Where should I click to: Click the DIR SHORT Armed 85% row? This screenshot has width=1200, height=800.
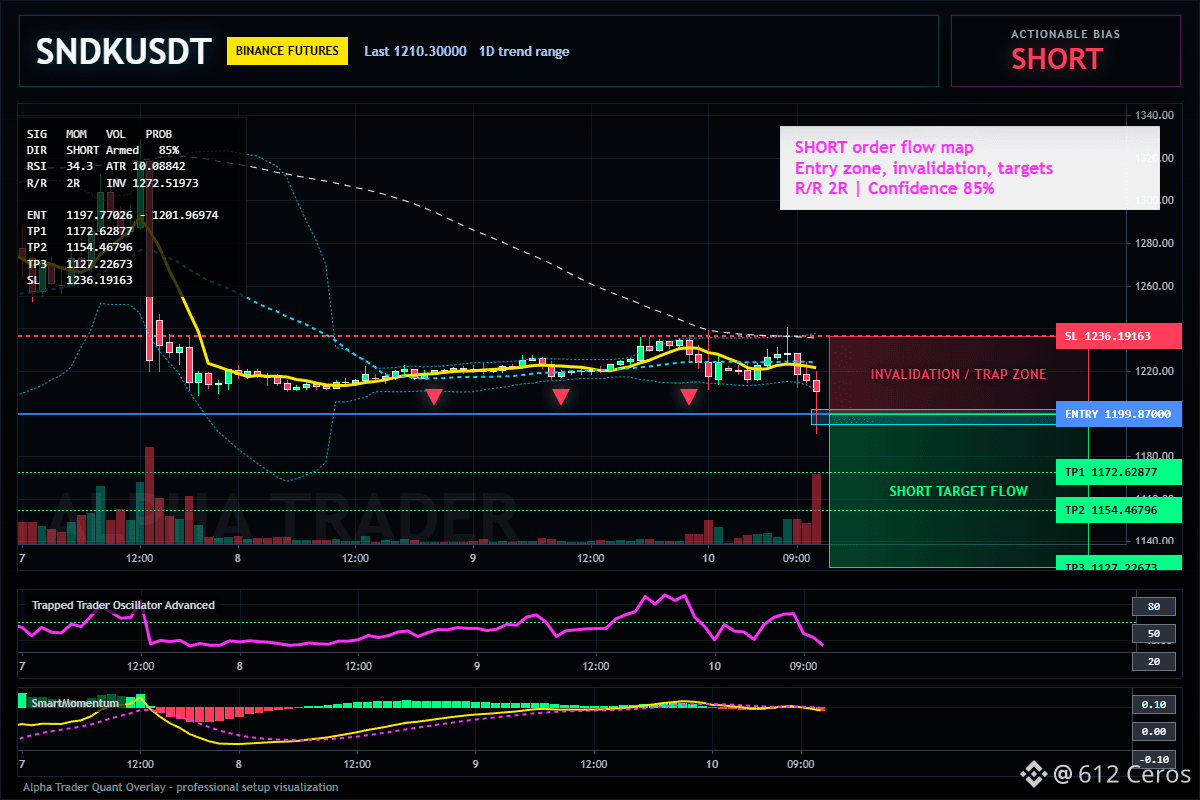coord(103,149)
